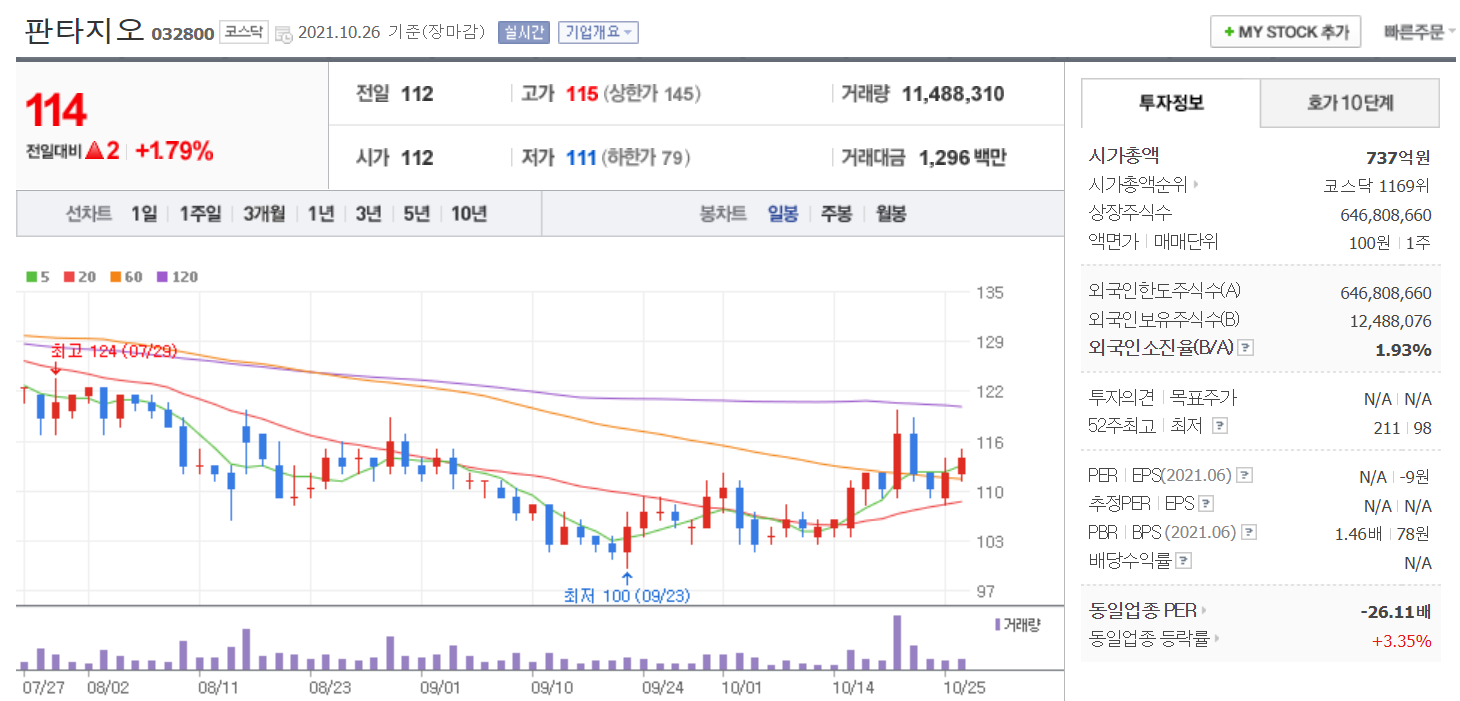1460x701 pixels.
Task: Click the arrow next to 동일업종 PER
Action: (x=1203, y=610)
